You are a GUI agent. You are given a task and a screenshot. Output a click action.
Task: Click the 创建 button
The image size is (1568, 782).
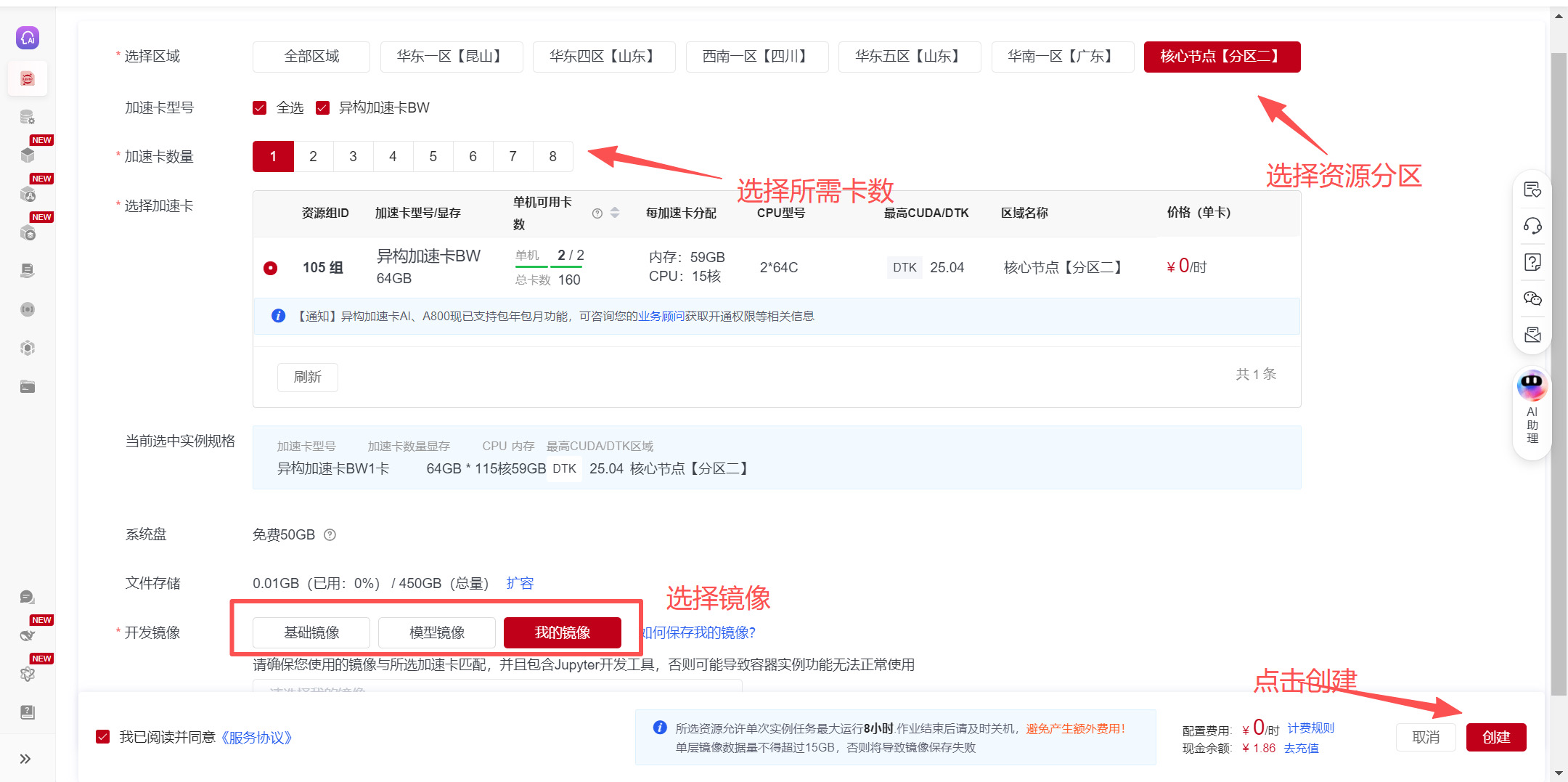(x=1495, y=737)
